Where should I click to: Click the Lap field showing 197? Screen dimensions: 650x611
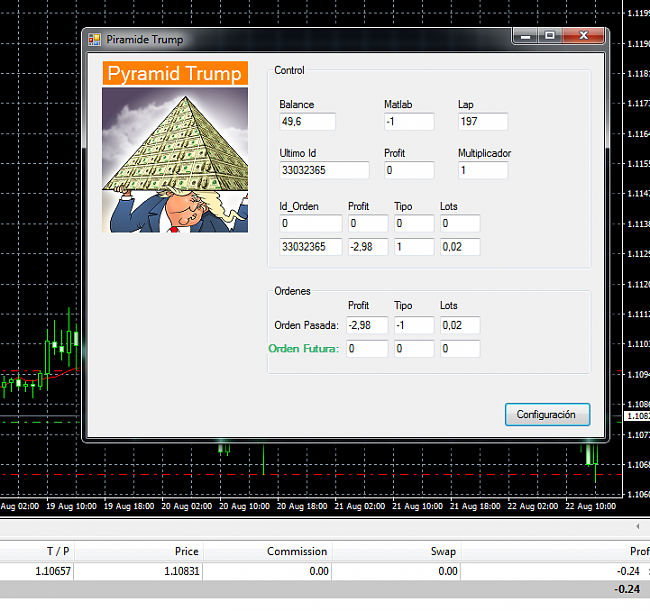tap(483, 122)
